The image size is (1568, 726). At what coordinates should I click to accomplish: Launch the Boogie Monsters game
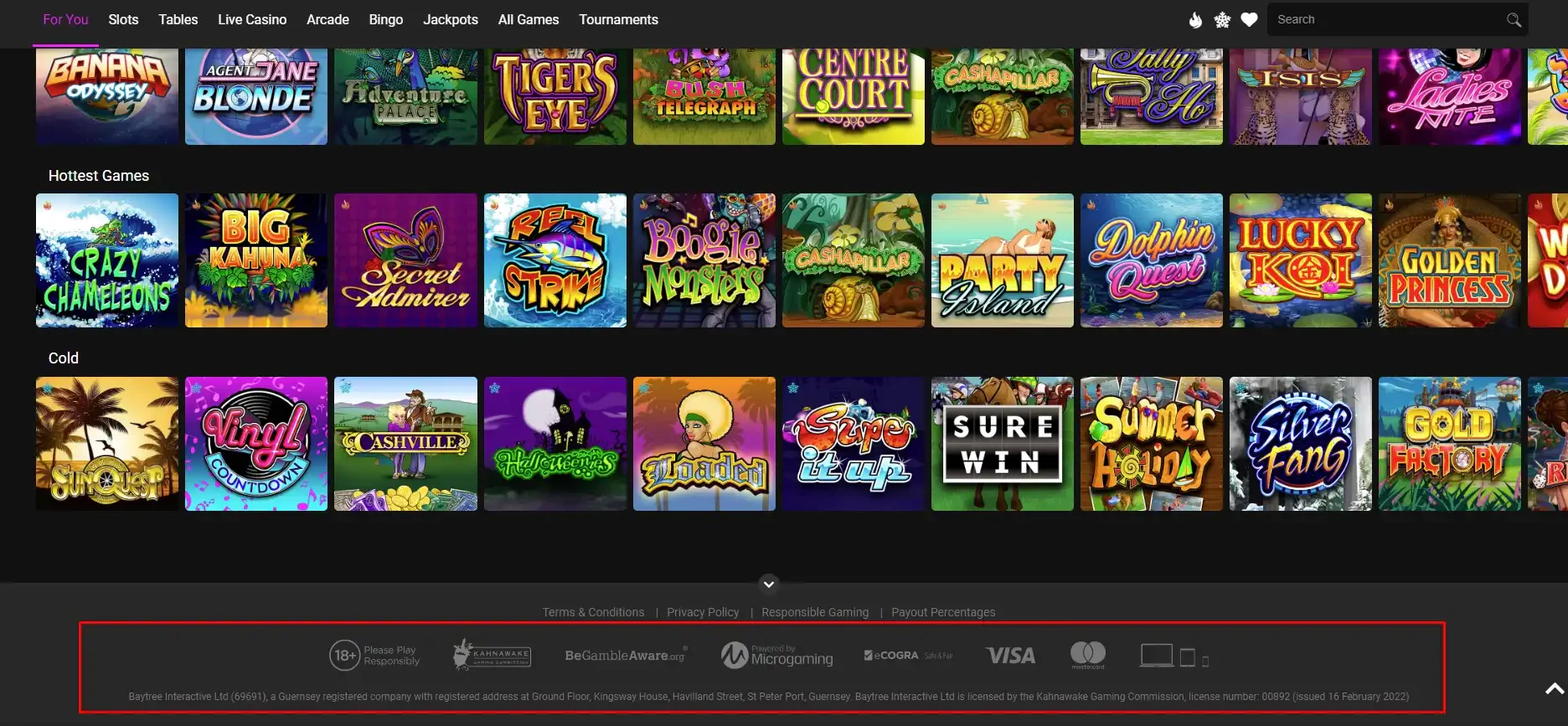click(x=704, y=260)
